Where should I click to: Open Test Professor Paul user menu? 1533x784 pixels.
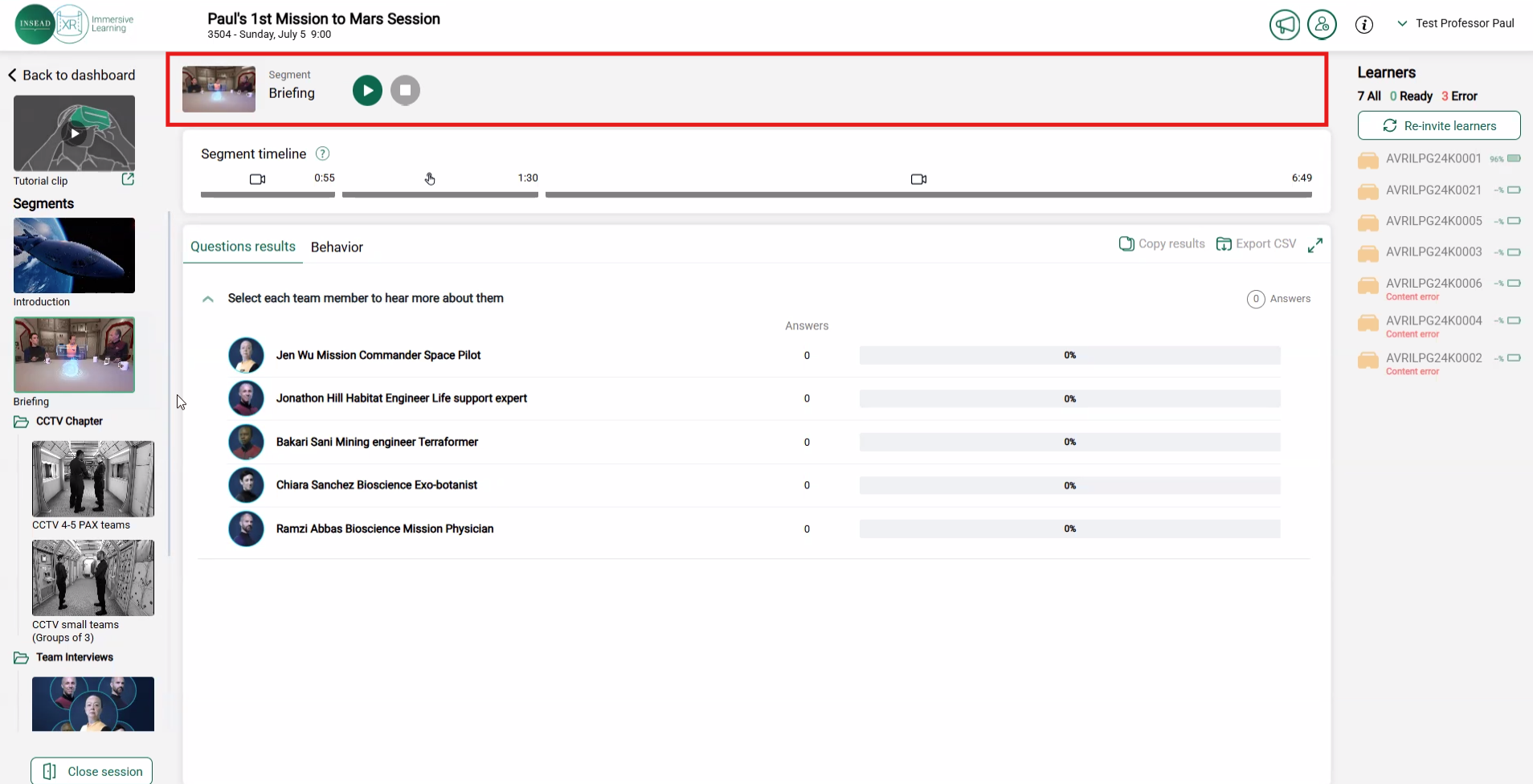[1456, 23]
